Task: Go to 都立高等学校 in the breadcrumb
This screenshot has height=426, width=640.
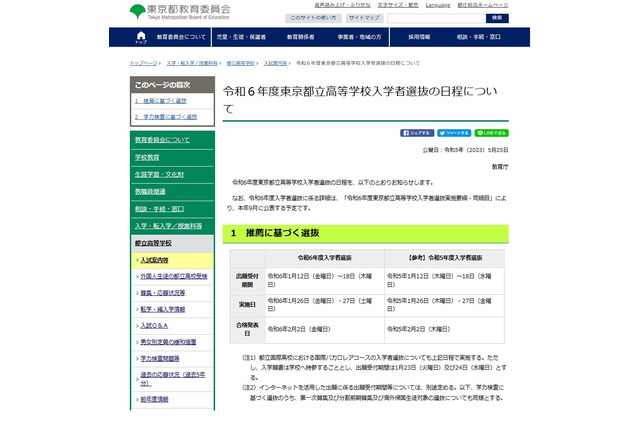Action: coord(240,63)
